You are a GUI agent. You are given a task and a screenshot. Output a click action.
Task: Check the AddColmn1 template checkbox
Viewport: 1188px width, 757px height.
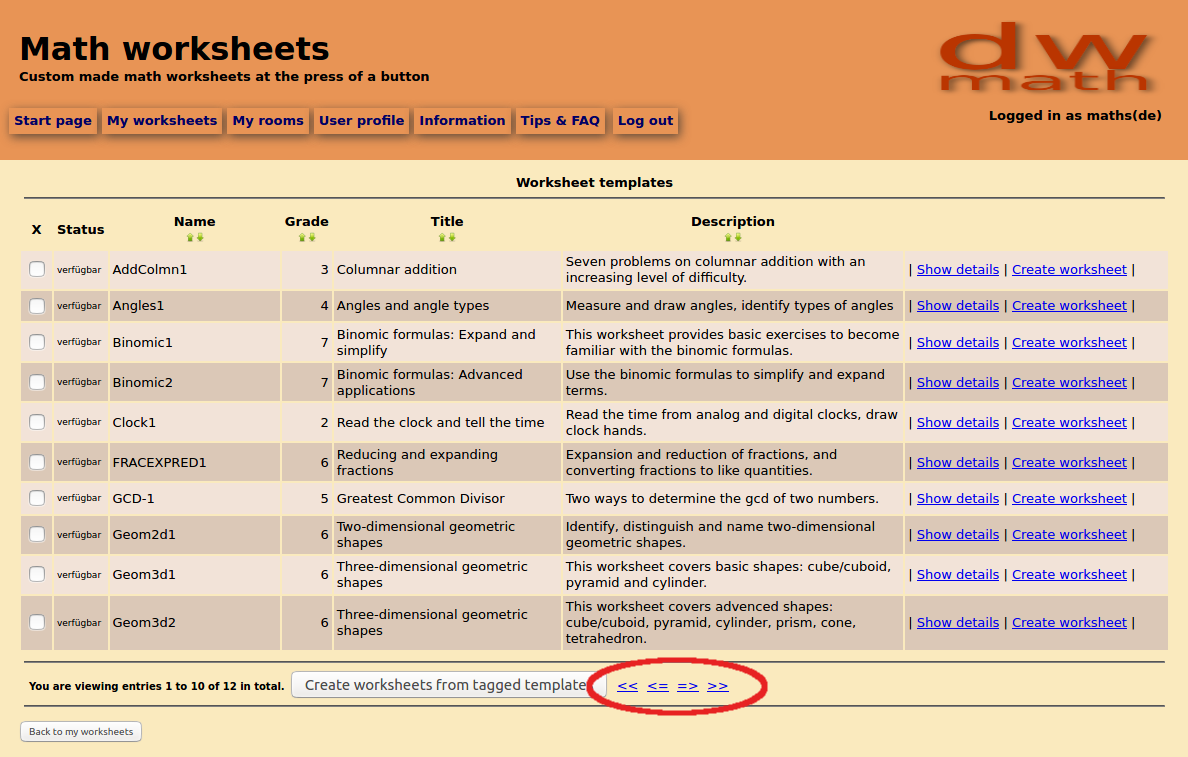coord(36,269)
